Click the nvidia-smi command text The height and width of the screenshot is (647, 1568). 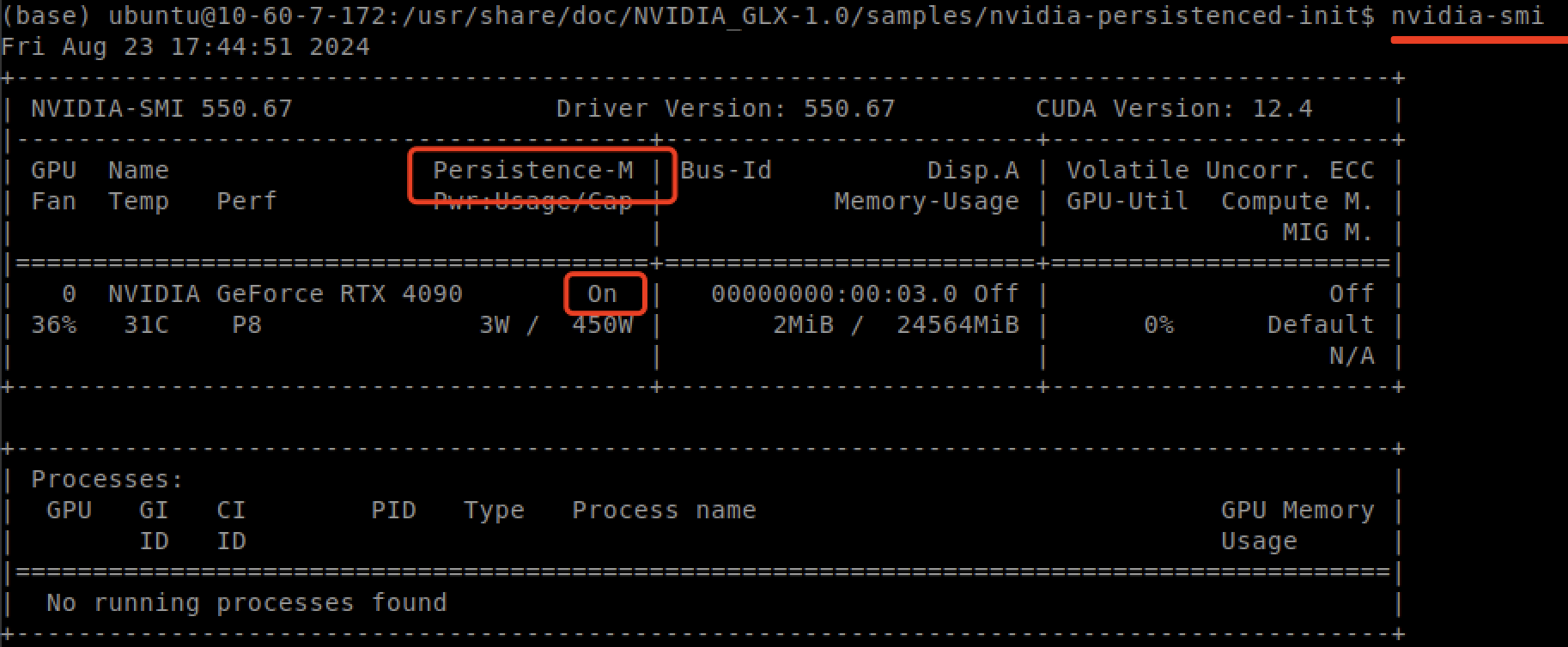tap(1467, 16)
